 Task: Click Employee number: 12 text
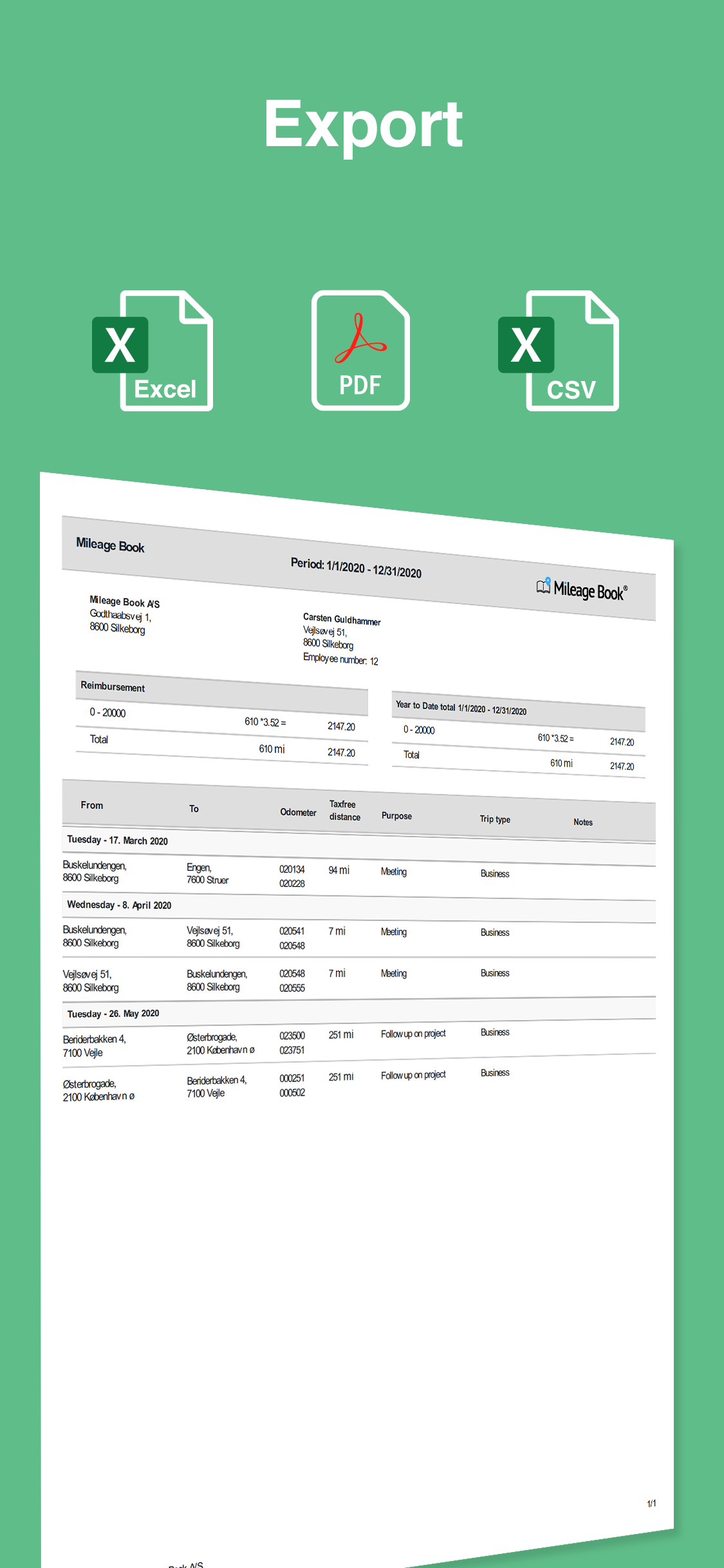pos(340,659)
